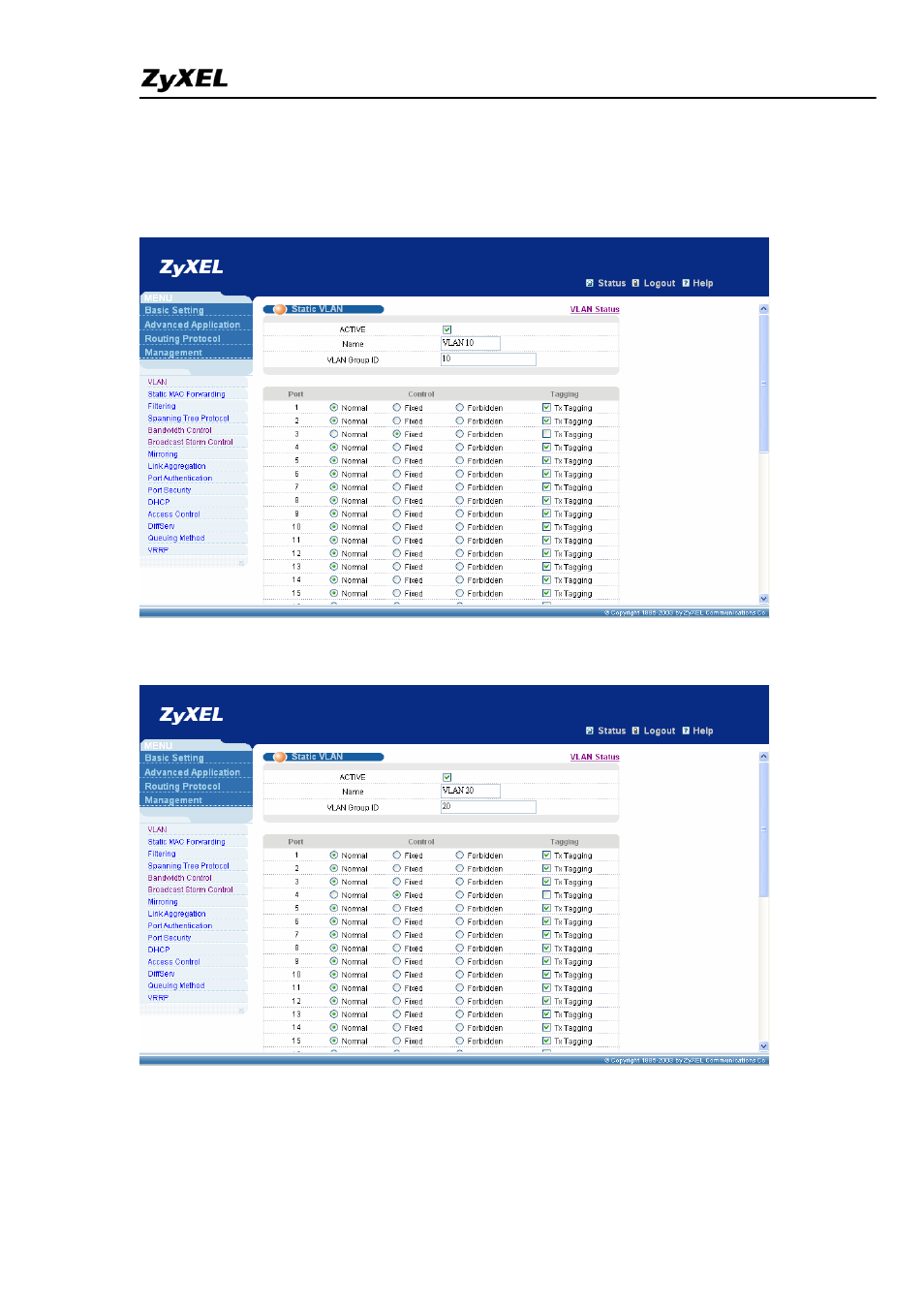Click Name field containing VLAN10

coord(471,343)
